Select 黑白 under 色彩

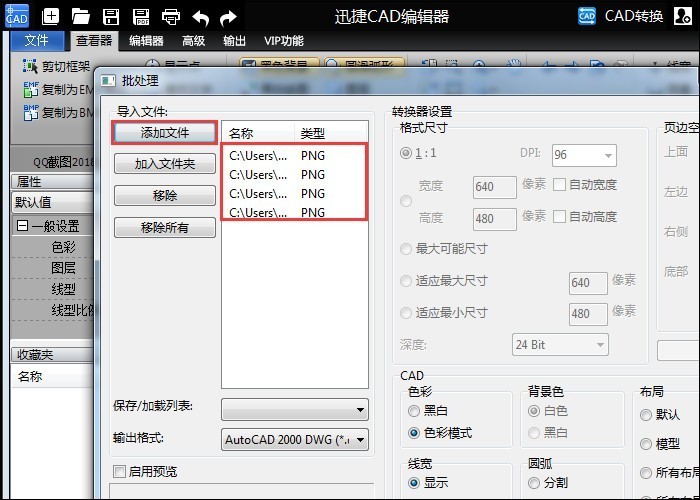coord(414,410)
